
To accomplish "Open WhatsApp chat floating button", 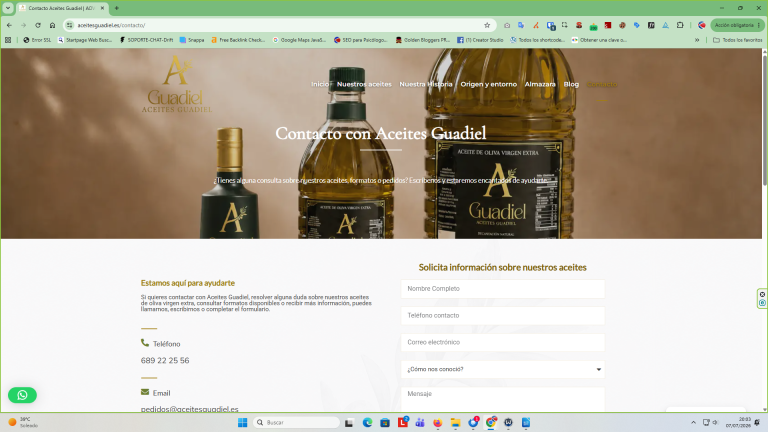I will (x=22, y=395).
